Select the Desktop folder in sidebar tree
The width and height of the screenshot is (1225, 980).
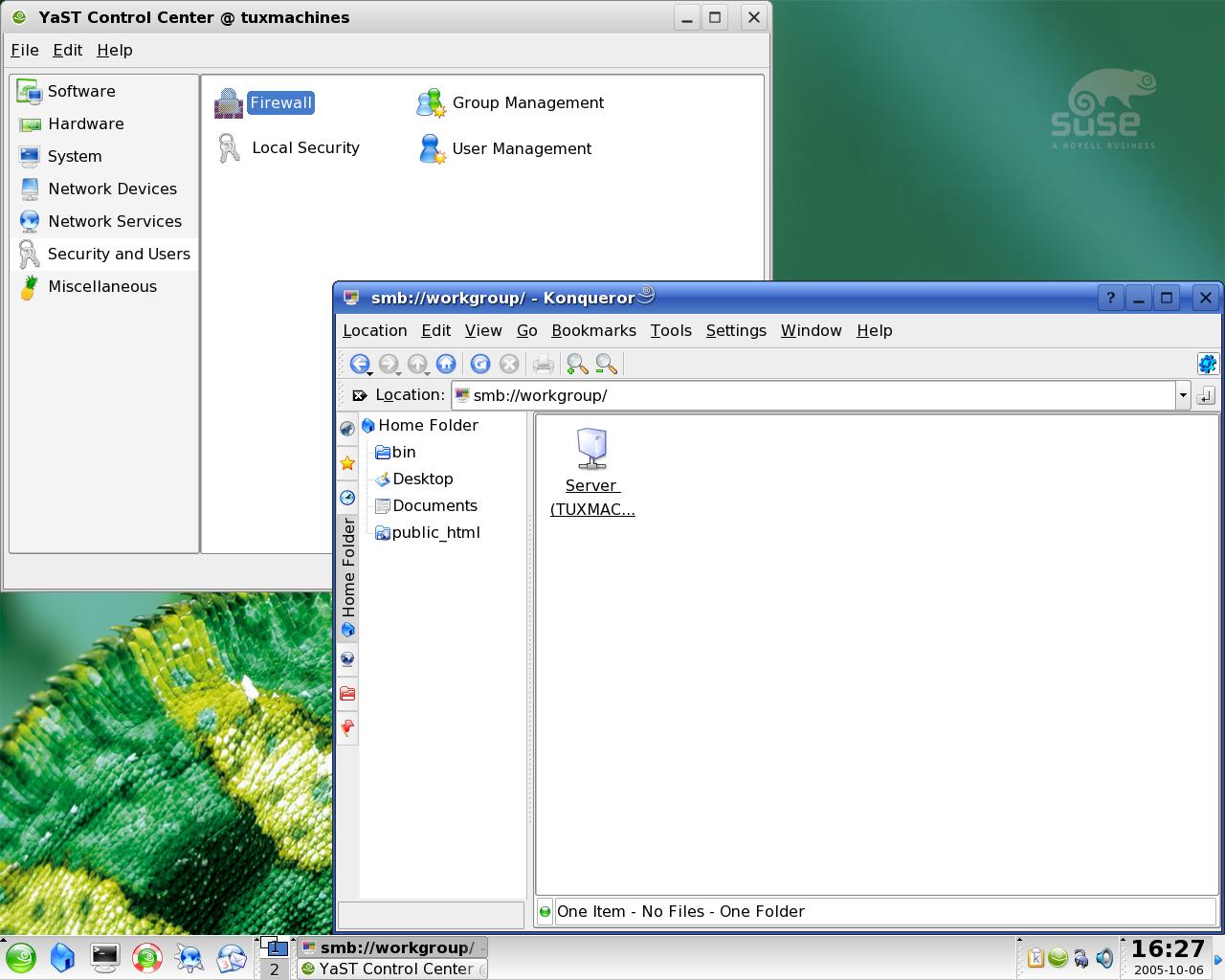(414, 479)
